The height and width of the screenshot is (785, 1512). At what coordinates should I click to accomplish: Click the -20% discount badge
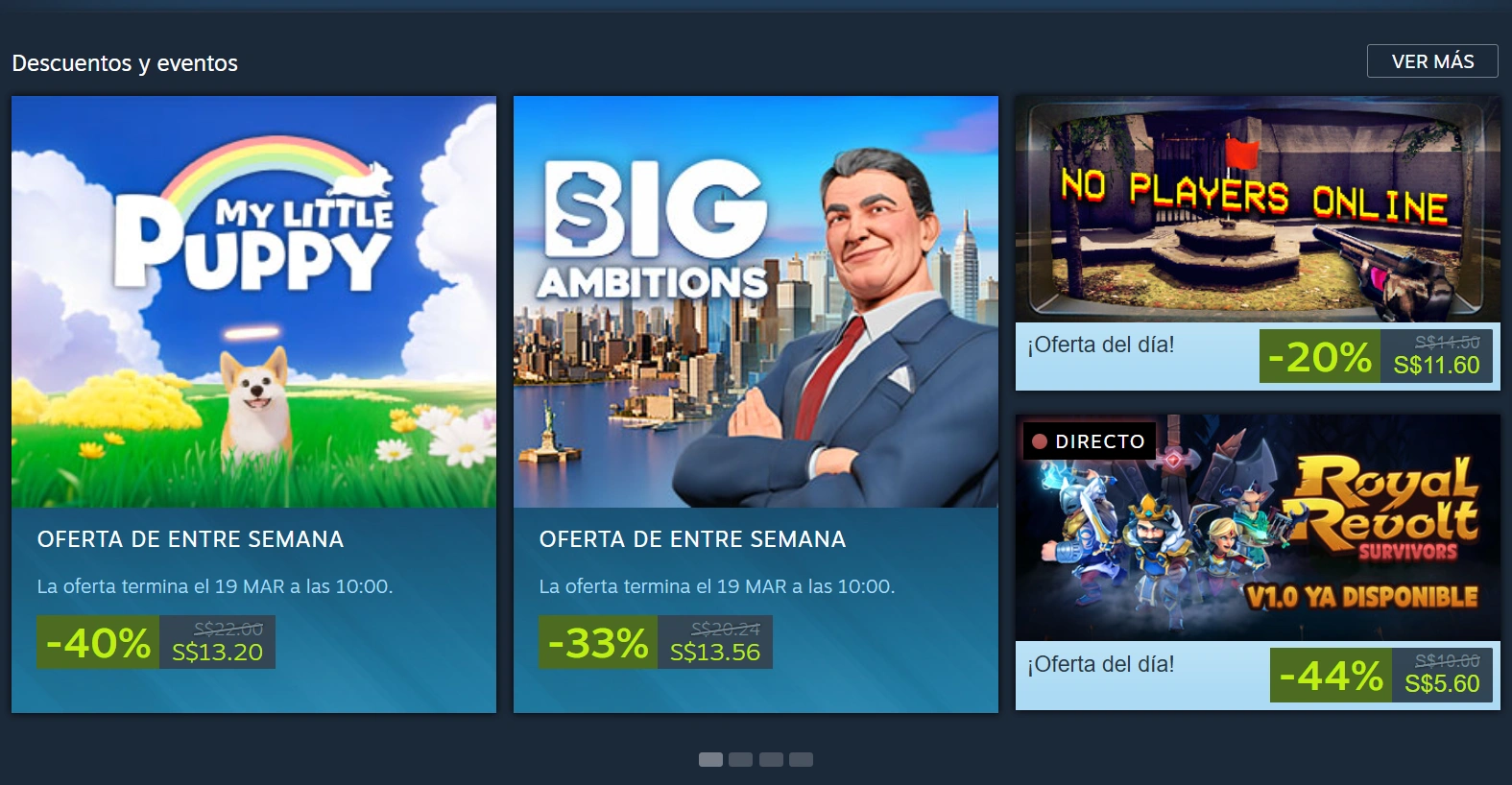point(1320,357)
